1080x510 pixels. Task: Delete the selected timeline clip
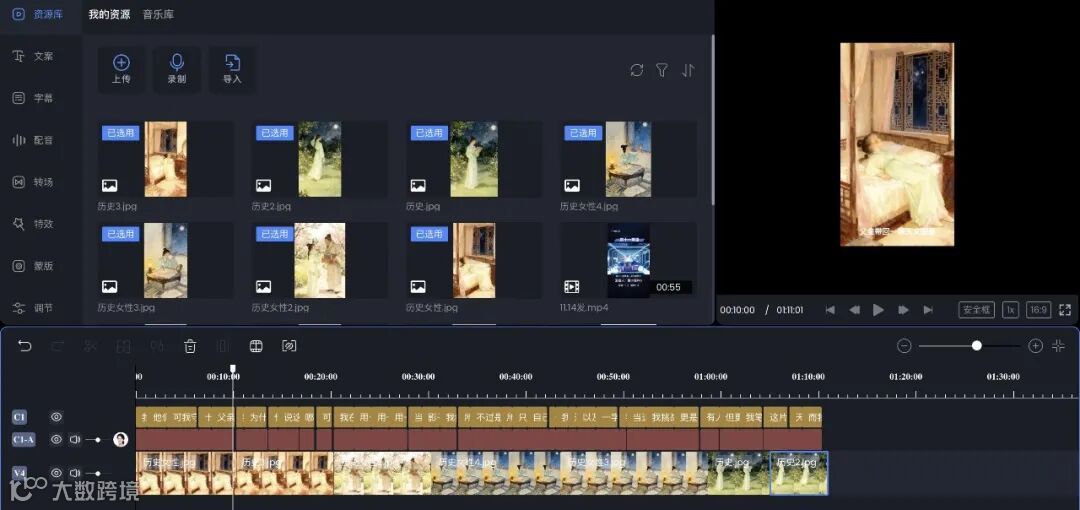[x=191, y=346]
